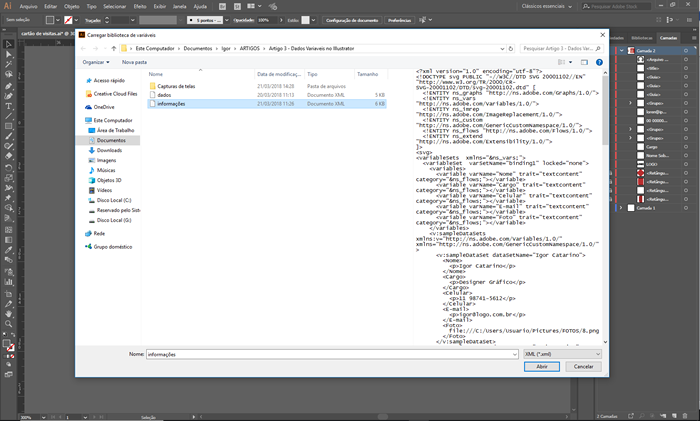Swap fill and stroke colors in toolbar
700x421 pixels.
coord(13,335)
